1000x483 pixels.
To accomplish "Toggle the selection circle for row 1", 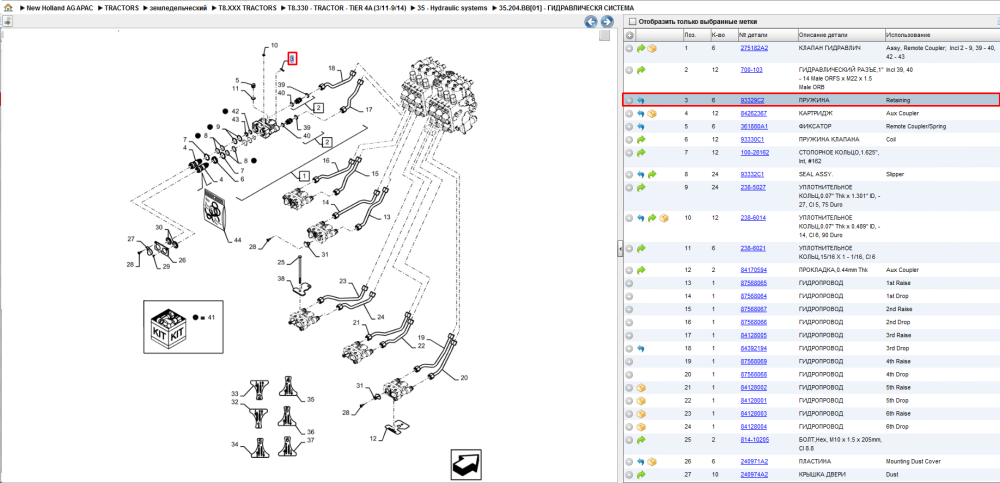I will pyautogui.click(x=629, y=48).
